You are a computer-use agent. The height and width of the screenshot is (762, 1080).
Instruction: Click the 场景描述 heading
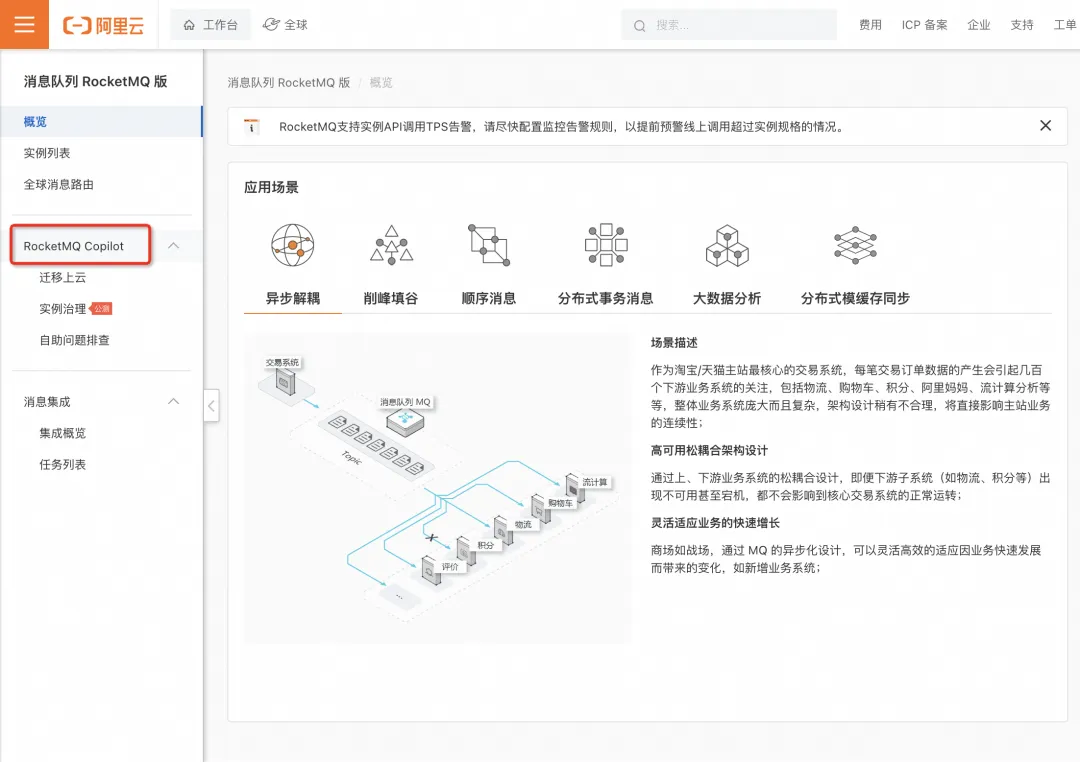(x=674, y=342)
